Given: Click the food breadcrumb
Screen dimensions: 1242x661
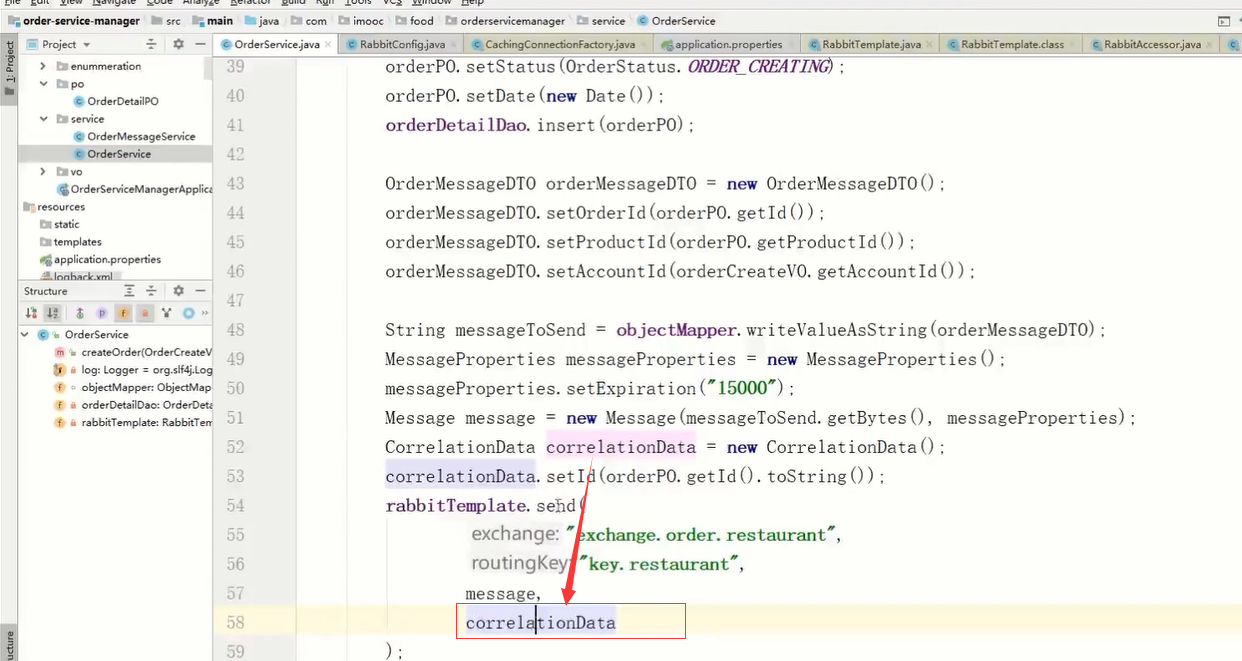Looking at the screenshot, I should [x=414, y=20].
